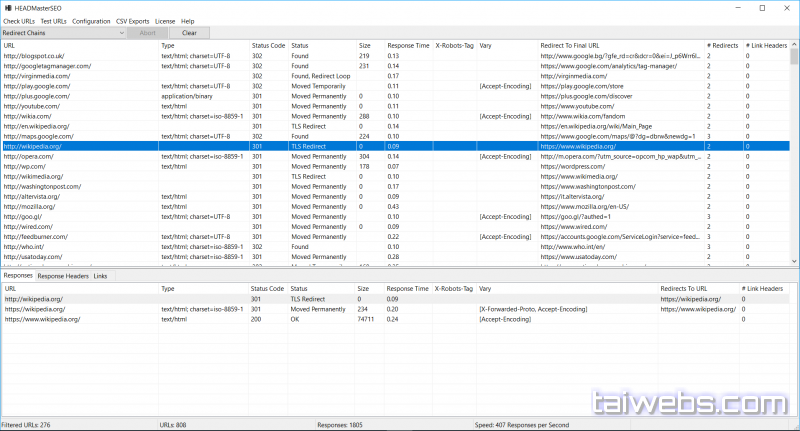Open the License menu
Viewport: 800px width, 431px height.
click(x=166, y=21)
